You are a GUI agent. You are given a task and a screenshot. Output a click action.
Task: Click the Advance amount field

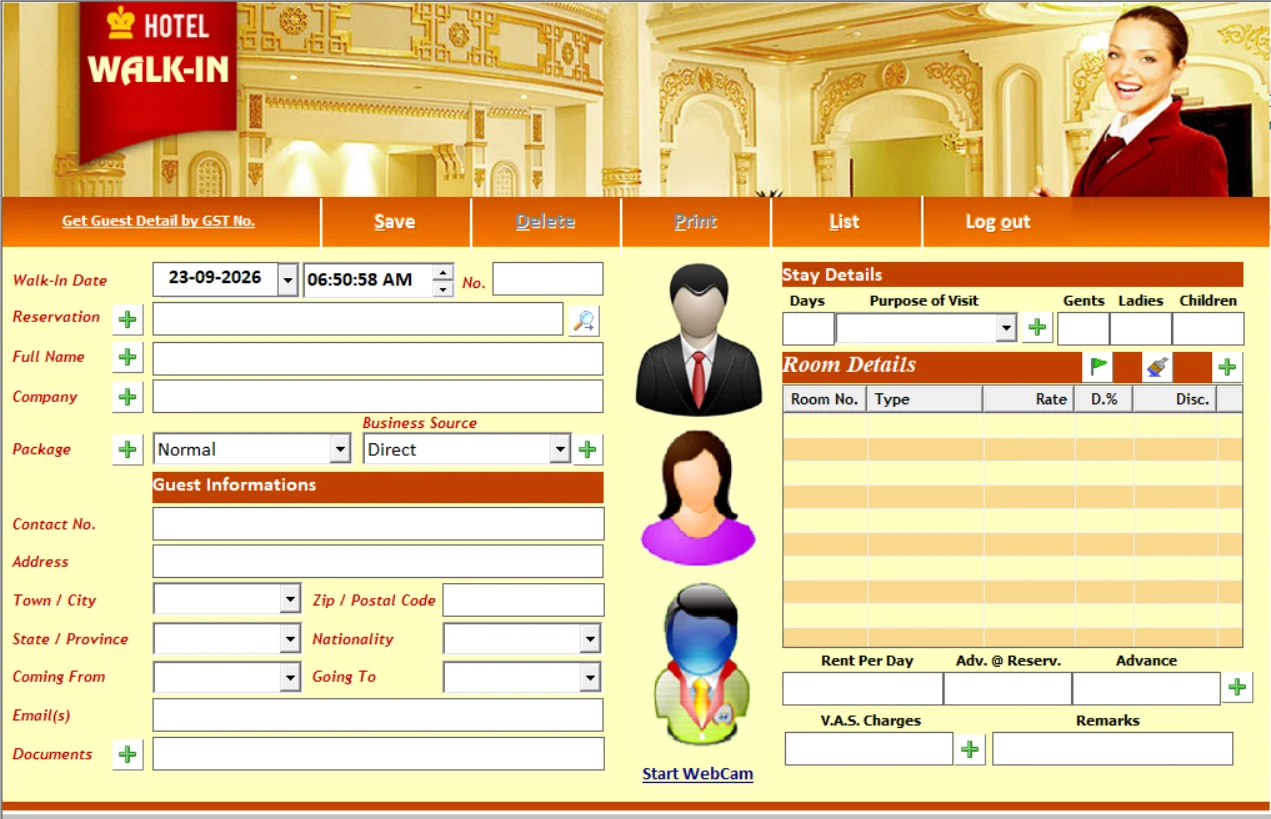1146,689
